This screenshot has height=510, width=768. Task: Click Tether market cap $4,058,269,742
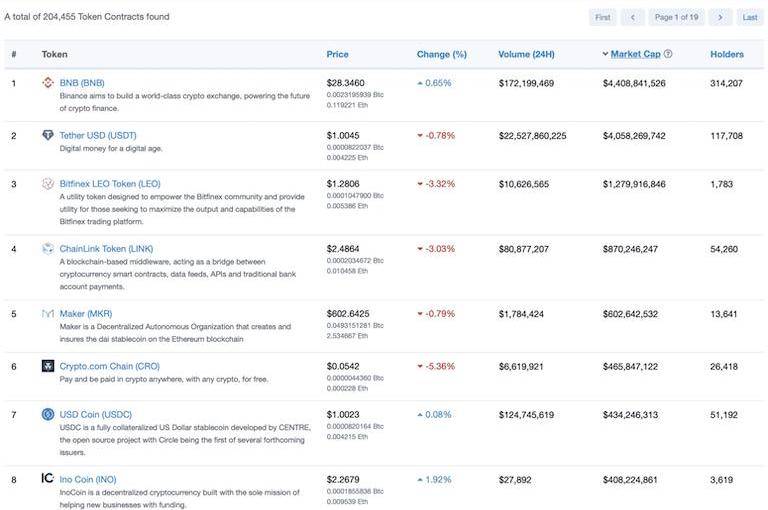(x=634, y=136)
